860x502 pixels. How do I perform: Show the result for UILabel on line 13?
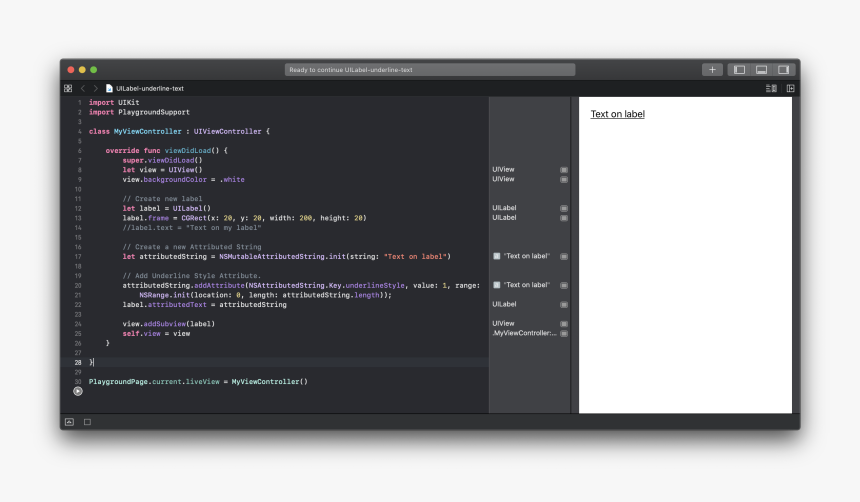coord(564,218)
